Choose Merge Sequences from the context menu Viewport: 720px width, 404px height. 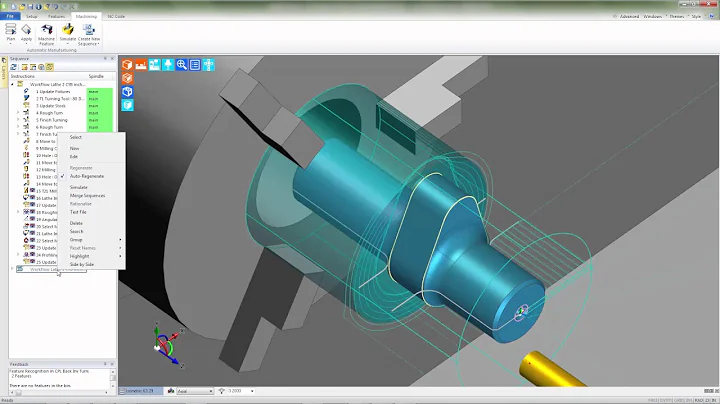click(x=87, y=196)
